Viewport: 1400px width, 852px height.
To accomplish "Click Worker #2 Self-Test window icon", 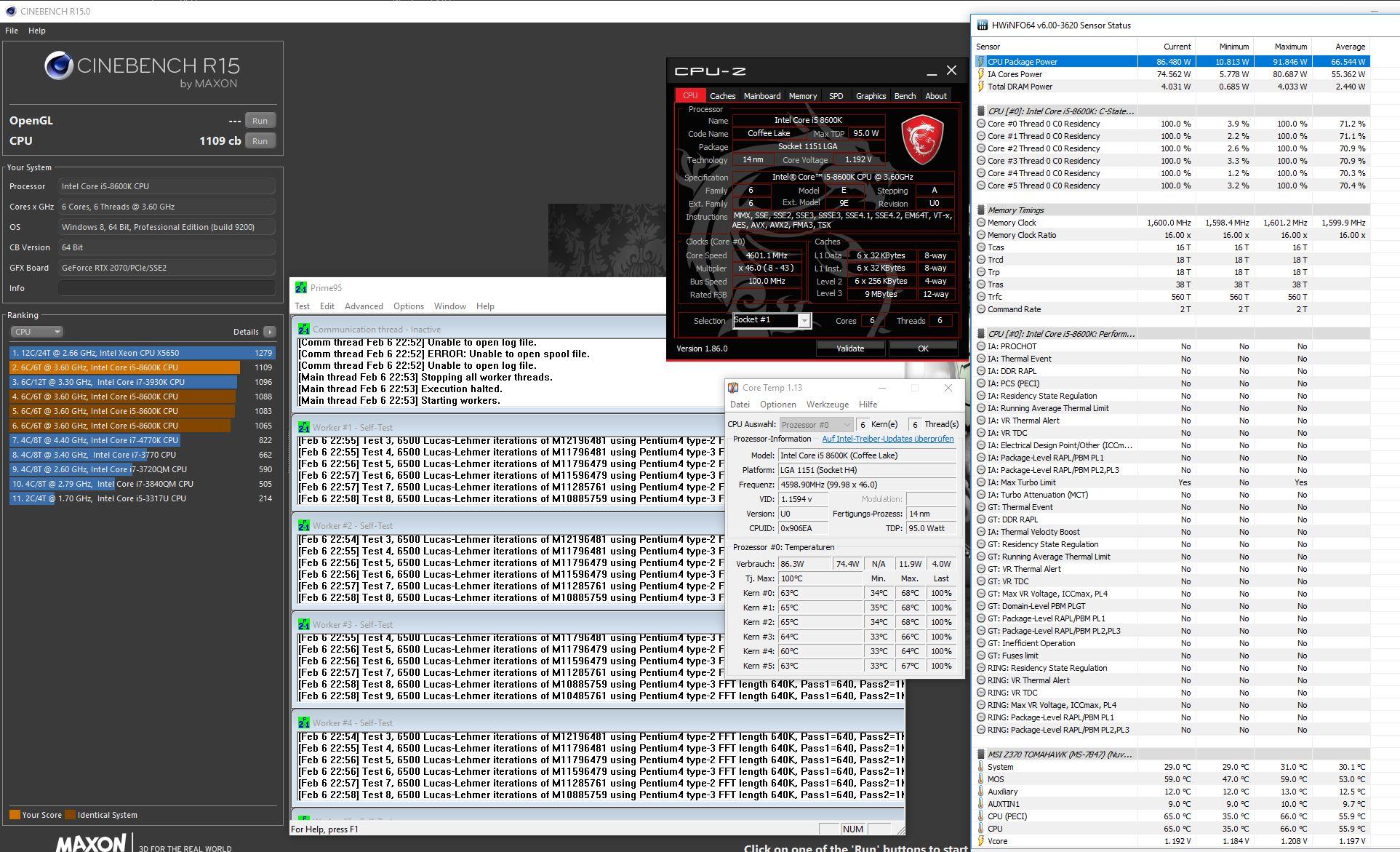I will tap(304, 525).
